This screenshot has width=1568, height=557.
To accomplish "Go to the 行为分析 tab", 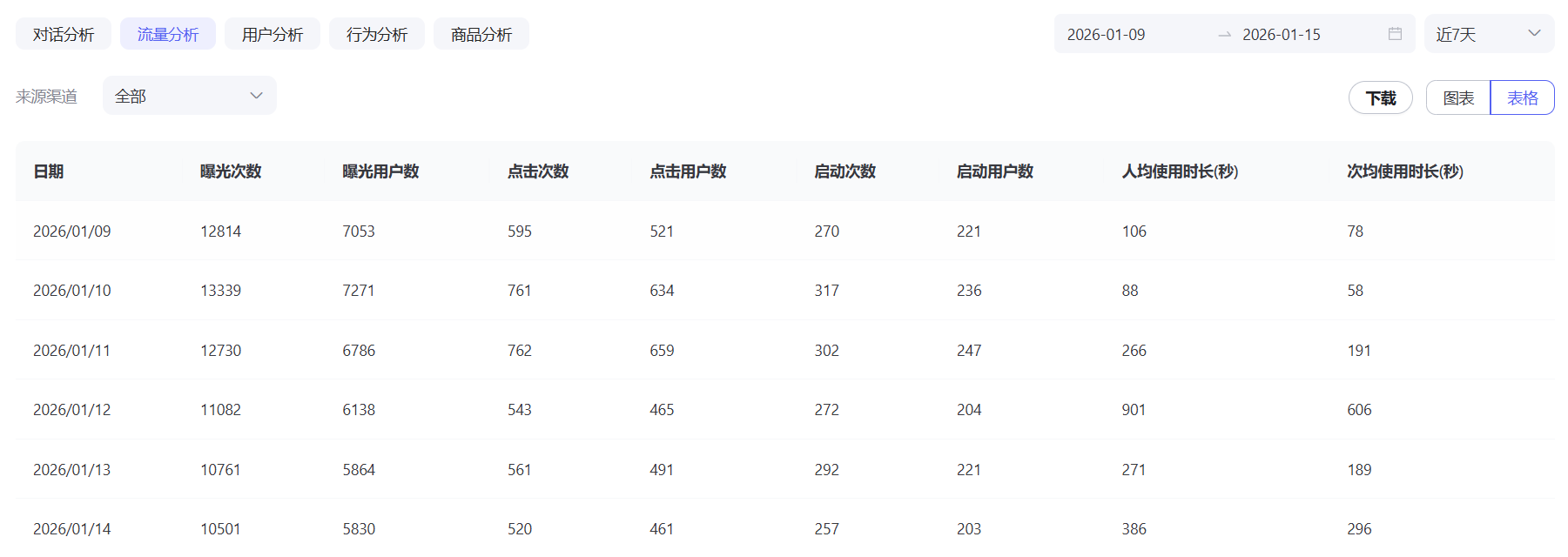I will [x=377, y=34].
